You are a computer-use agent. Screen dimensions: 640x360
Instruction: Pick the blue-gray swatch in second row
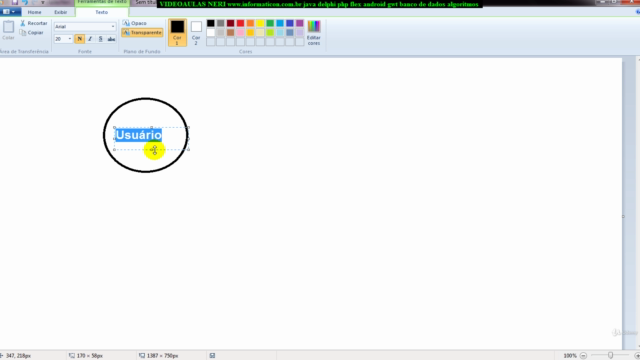(290, 33)
